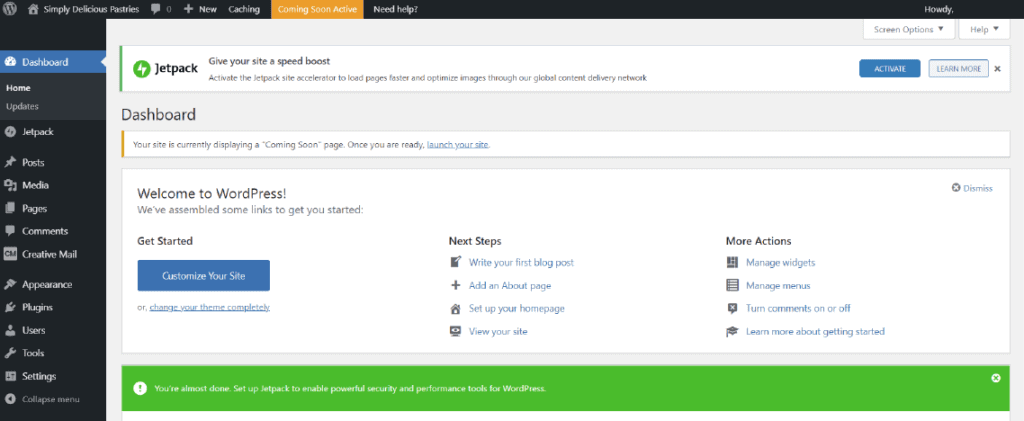Click the Collapse menu arrow icon

coord(10,399)
